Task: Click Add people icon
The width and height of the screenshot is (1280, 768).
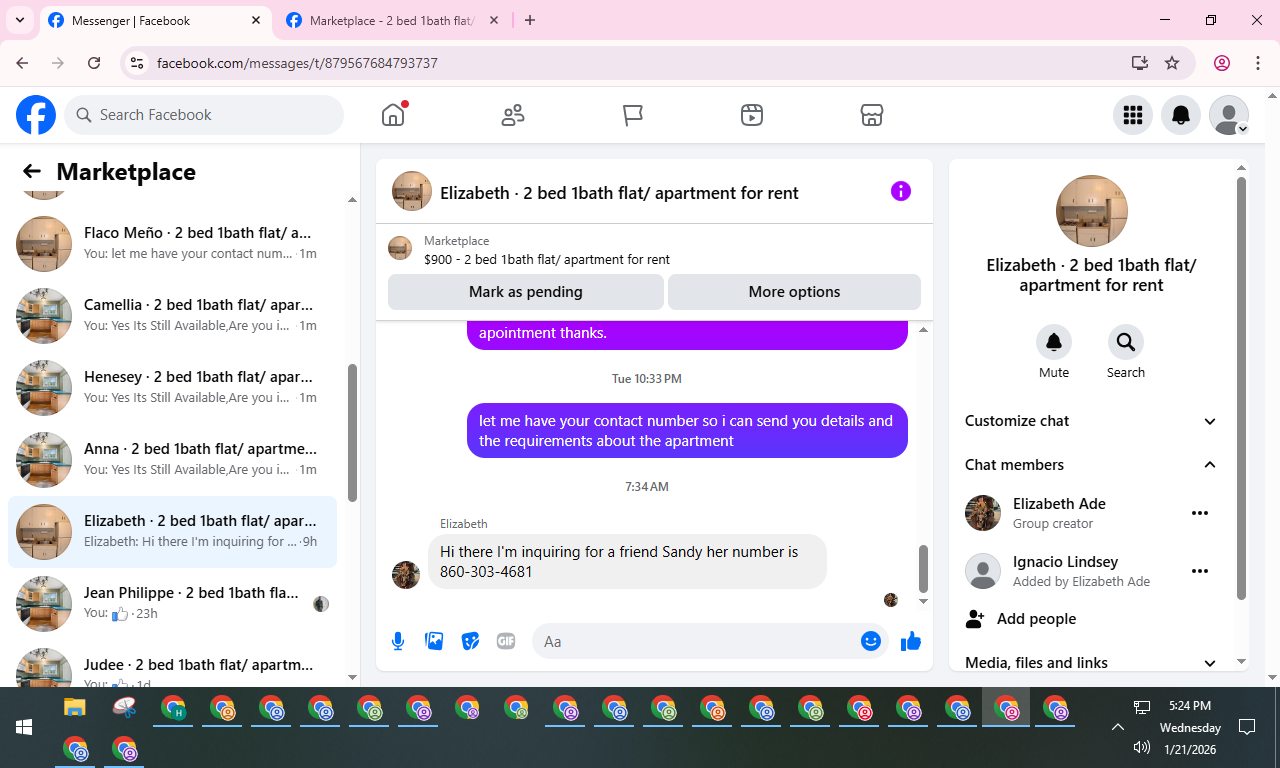Action: click(x=975, y=619)
